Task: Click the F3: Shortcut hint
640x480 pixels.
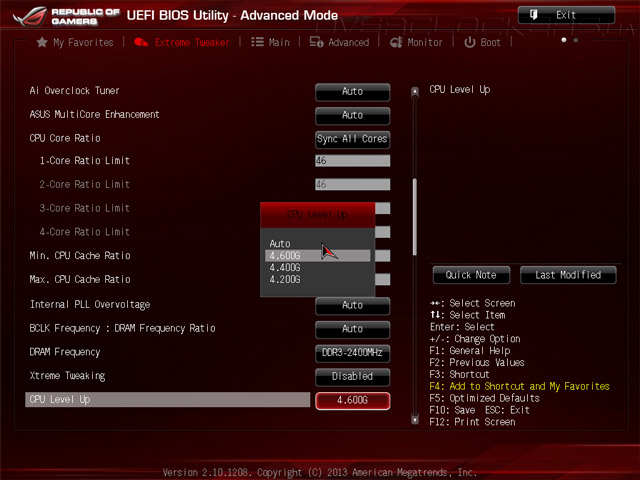Action: pyautogui.click(x=459, y=374)
